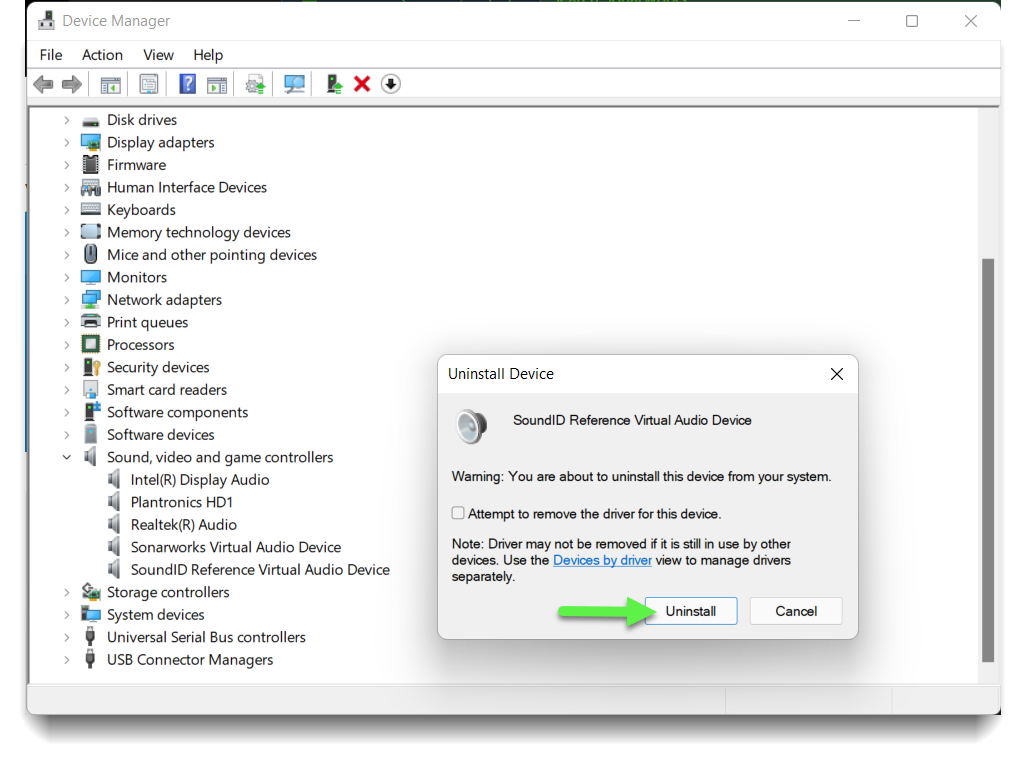
Task: Open the Action menu
Action: tap(102, 55)
